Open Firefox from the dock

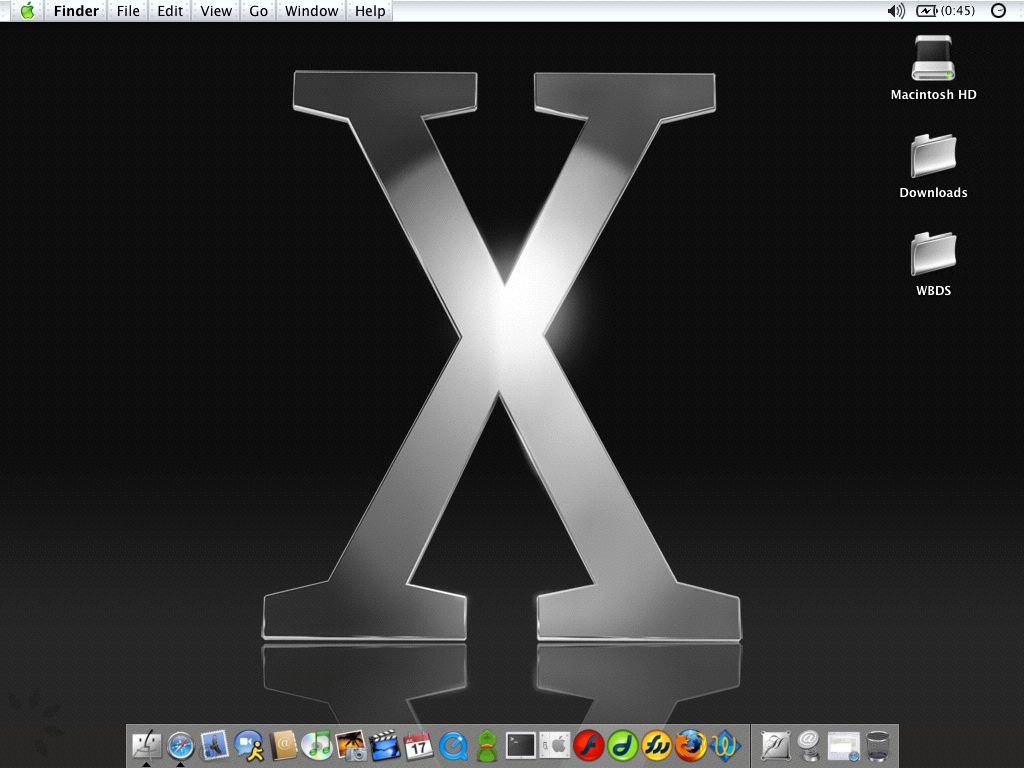[x=690, y=745]
